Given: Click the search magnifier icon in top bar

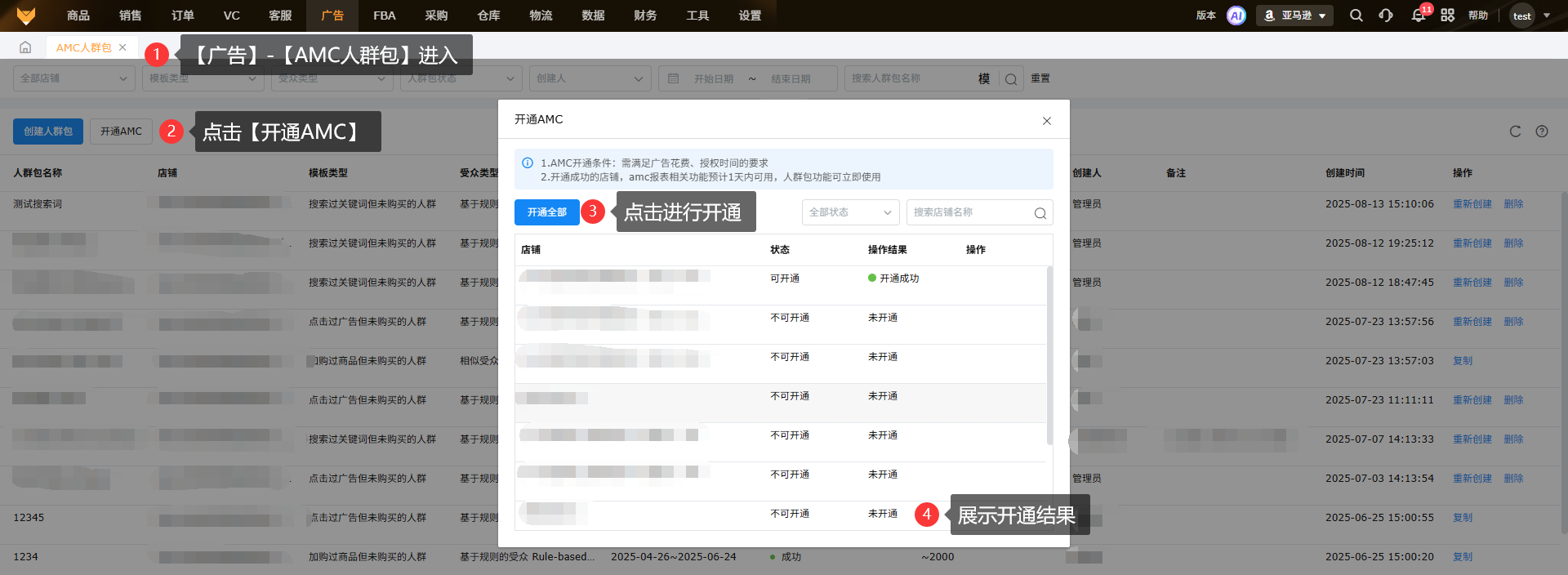Looking at the screenshot, I should point(1356,16).
